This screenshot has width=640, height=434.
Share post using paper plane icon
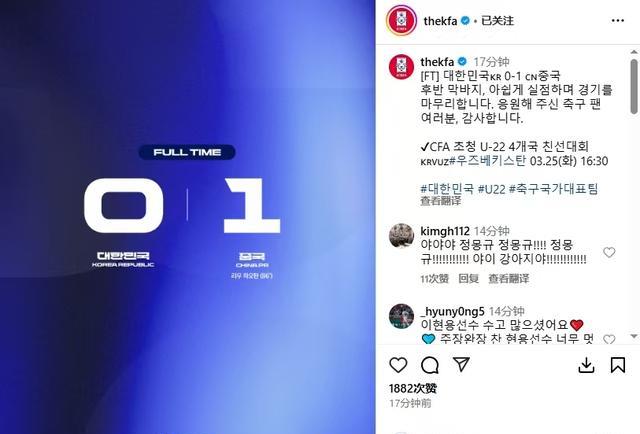[x=462, y=364]
